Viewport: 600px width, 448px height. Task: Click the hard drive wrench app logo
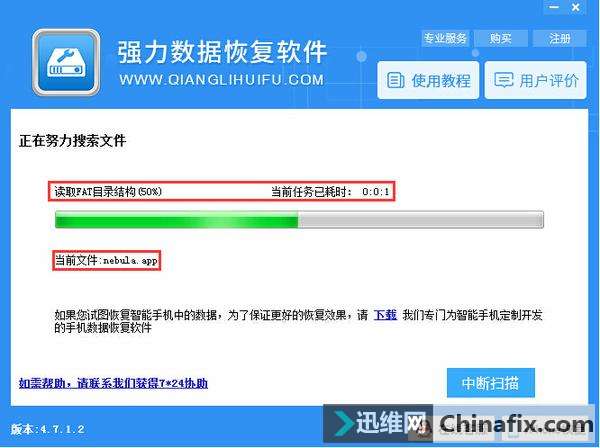pos(66,62)
